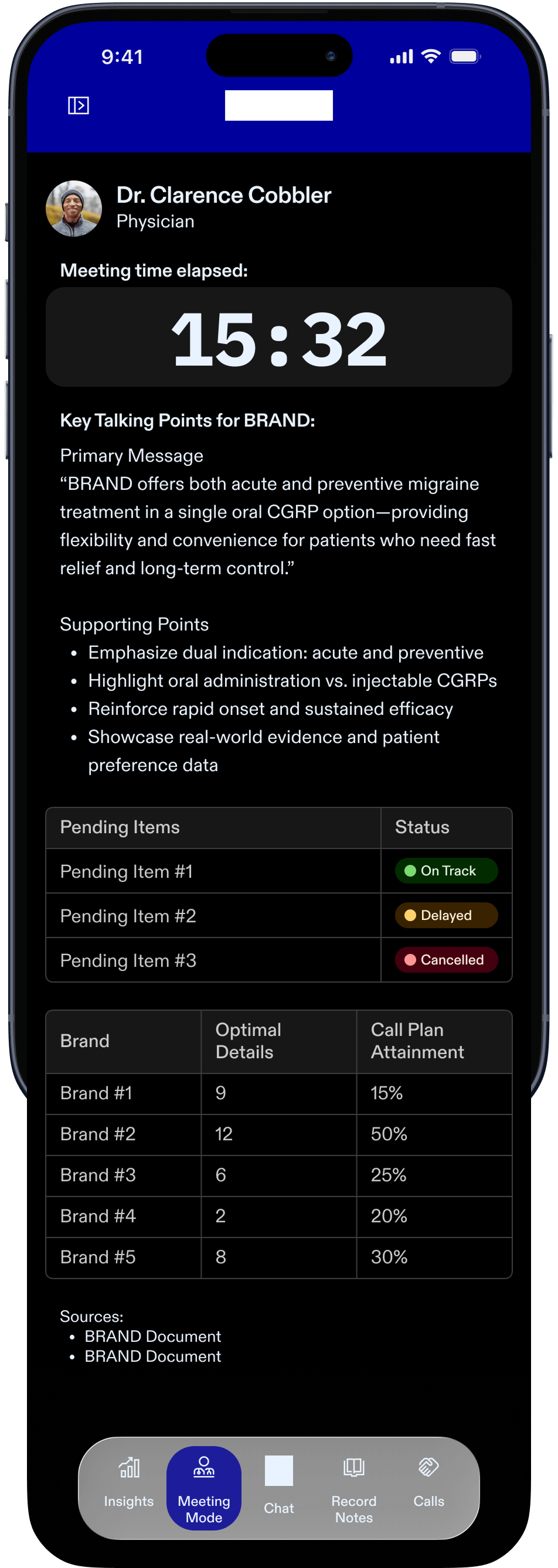Tap the Chat square icon
The width and height of the screenshot is (558, 1568).
click(279, 1471)
